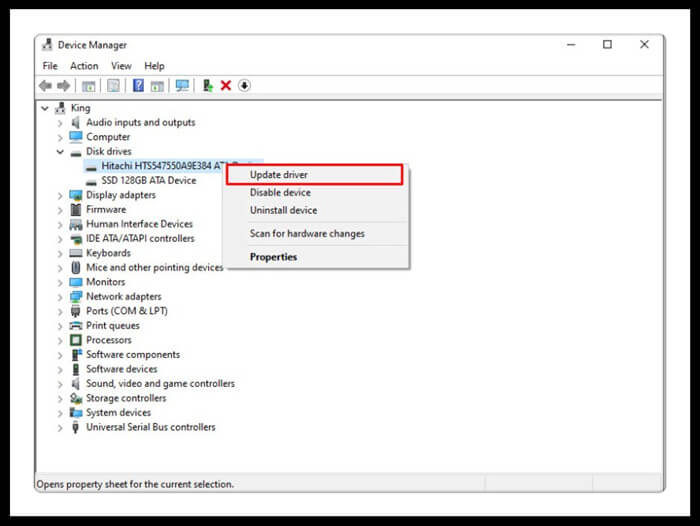The width and height of the screenshot is (700, 526).
Task: Expand the Human Interface Devices chevron
Action: coord(60,225)
